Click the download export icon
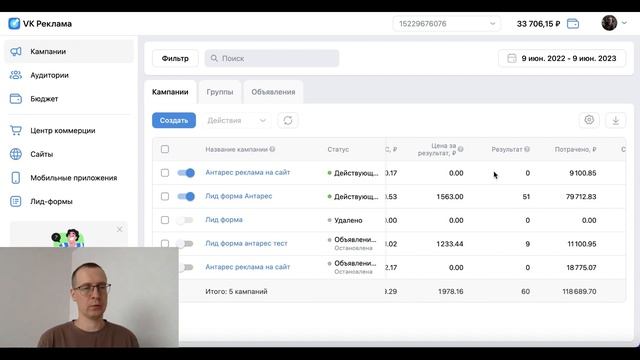Screen dimensions: 640x360 pyautogui.click(x=616, y=120)
